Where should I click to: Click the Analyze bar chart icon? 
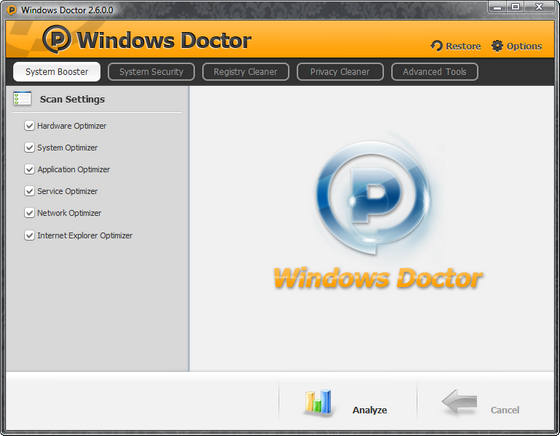(318, 402)
